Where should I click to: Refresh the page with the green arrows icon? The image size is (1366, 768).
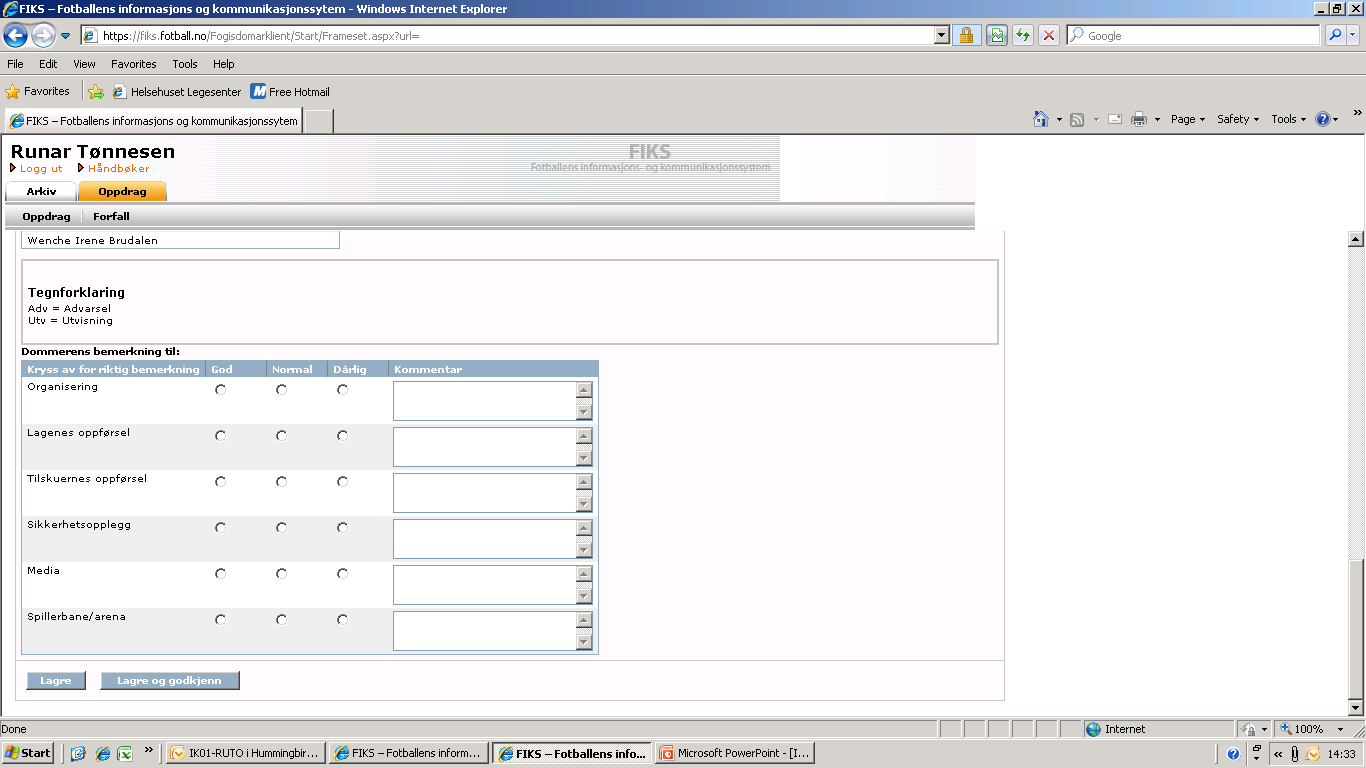1023,35
